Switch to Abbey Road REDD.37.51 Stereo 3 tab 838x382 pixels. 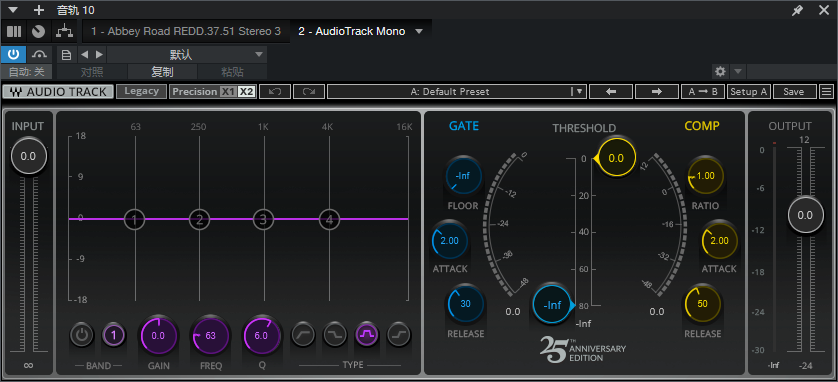pyautogui.click(x=185, y=32)
